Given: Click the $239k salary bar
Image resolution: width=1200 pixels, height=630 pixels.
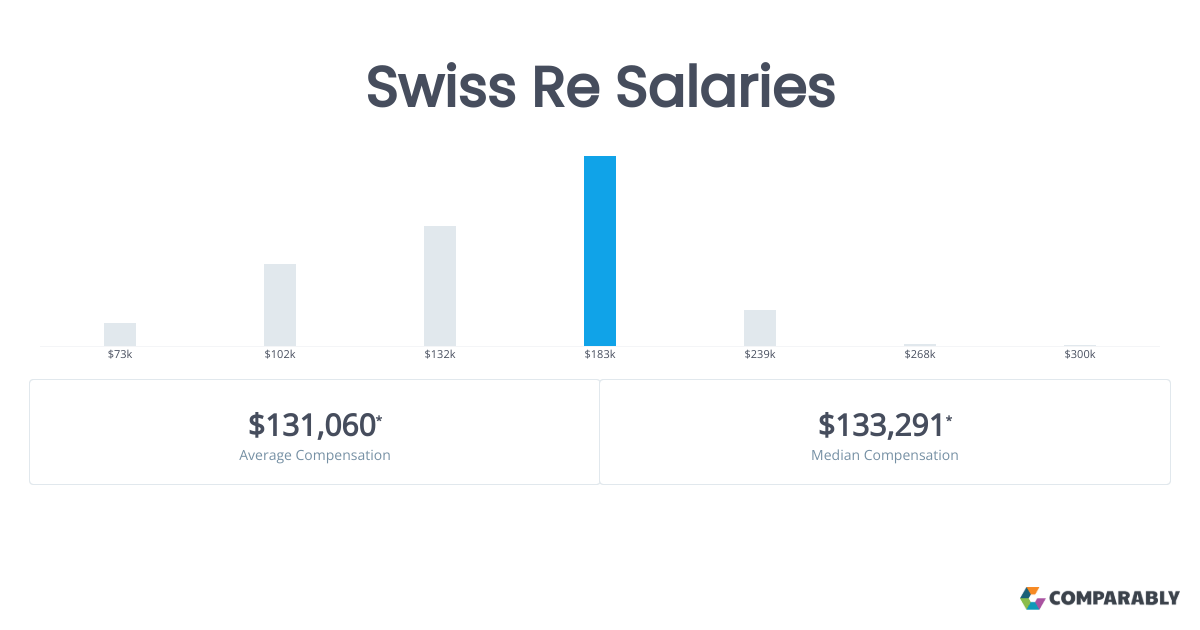Looking at the screenshot, I should coord(760,328).
